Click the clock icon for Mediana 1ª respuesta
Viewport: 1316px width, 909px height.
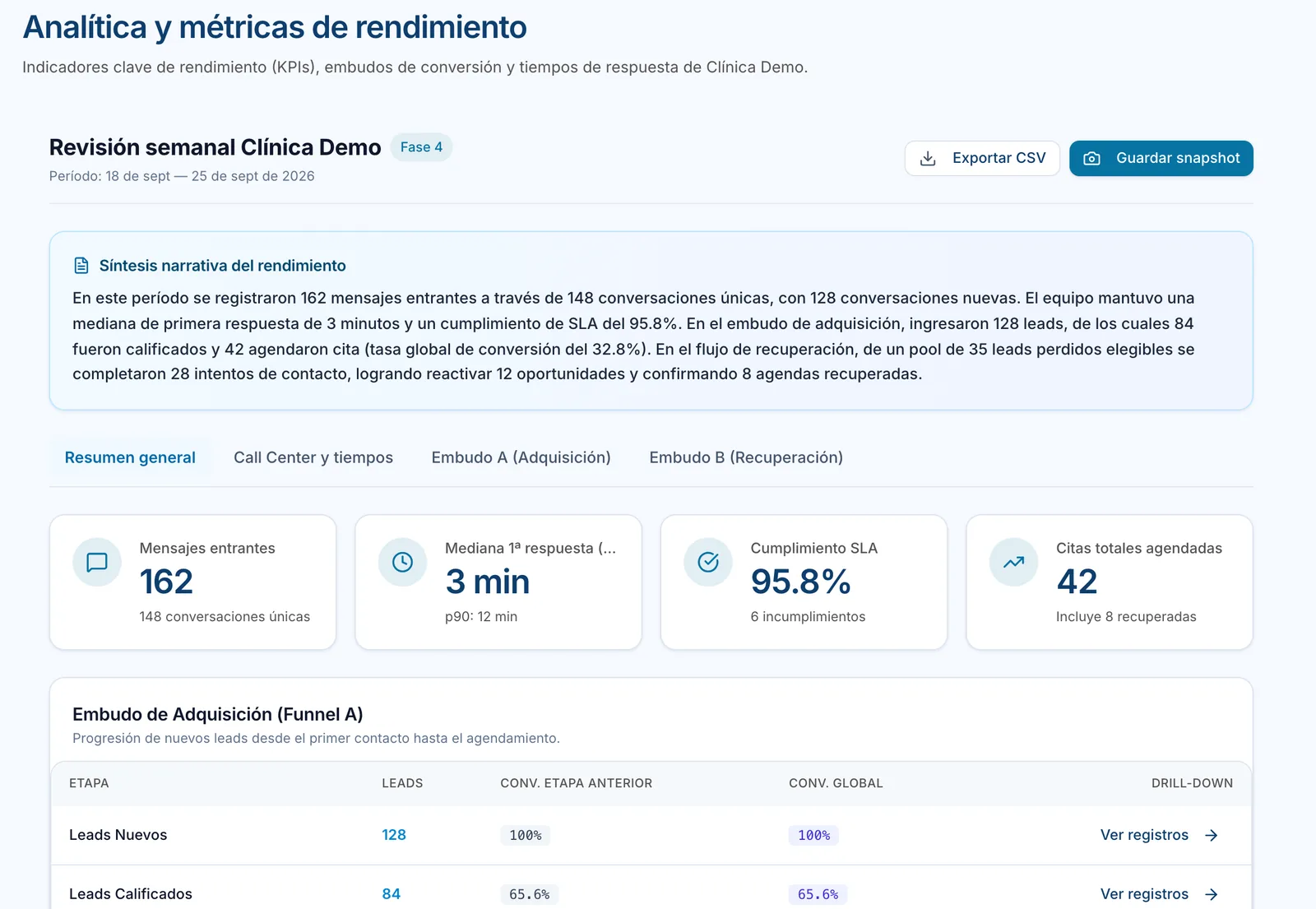tap(402, 562)
